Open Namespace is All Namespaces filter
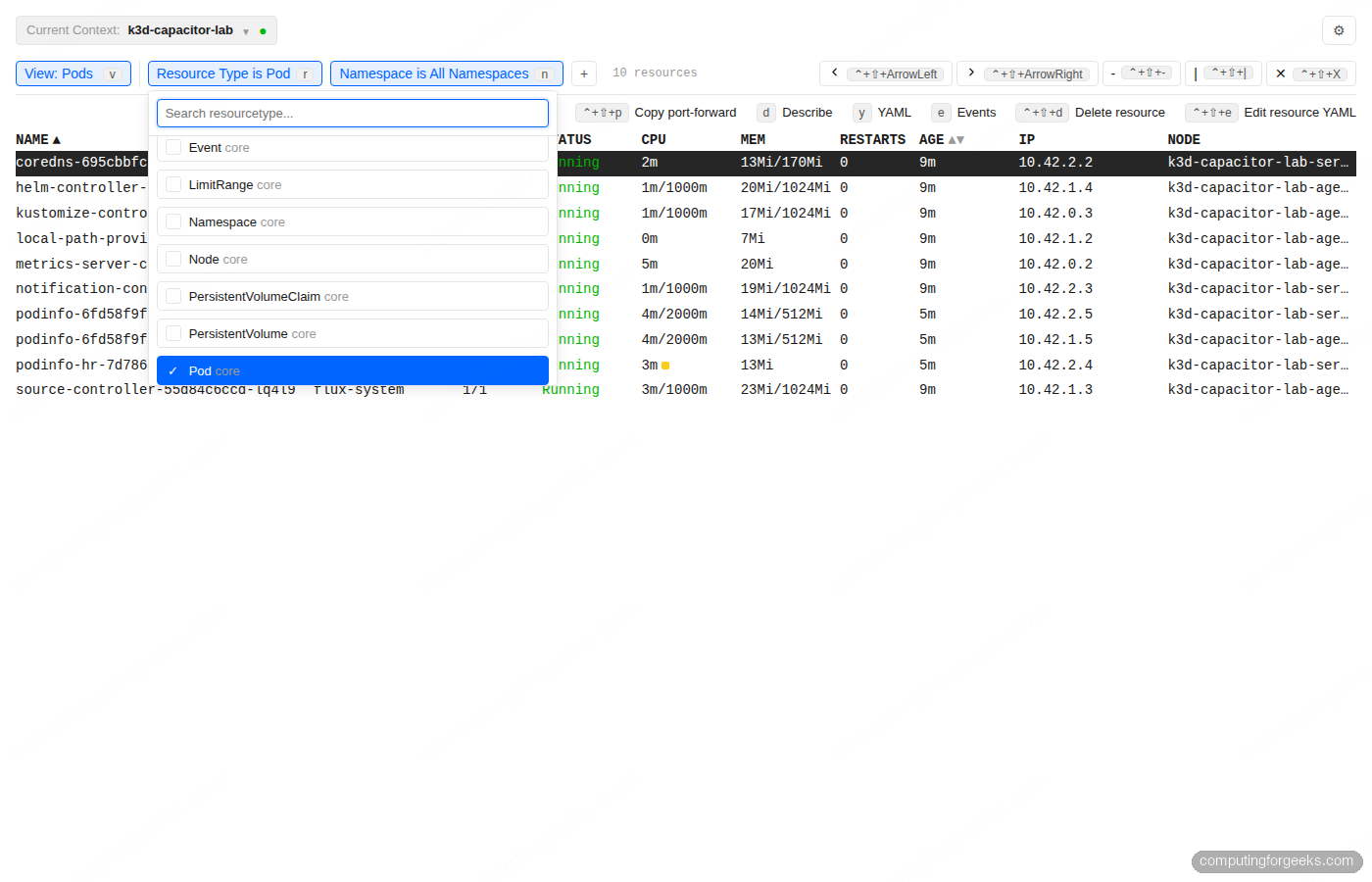The image size is (1372, 882). tap(447, 73)
